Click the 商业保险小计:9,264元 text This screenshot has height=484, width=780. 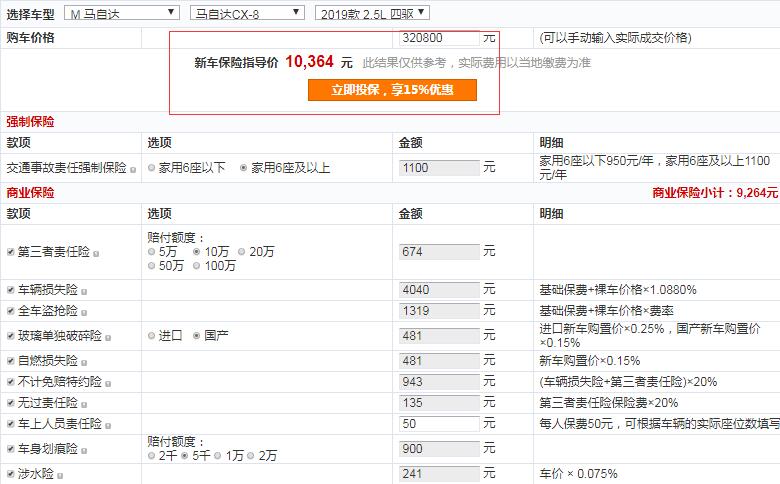715,193
